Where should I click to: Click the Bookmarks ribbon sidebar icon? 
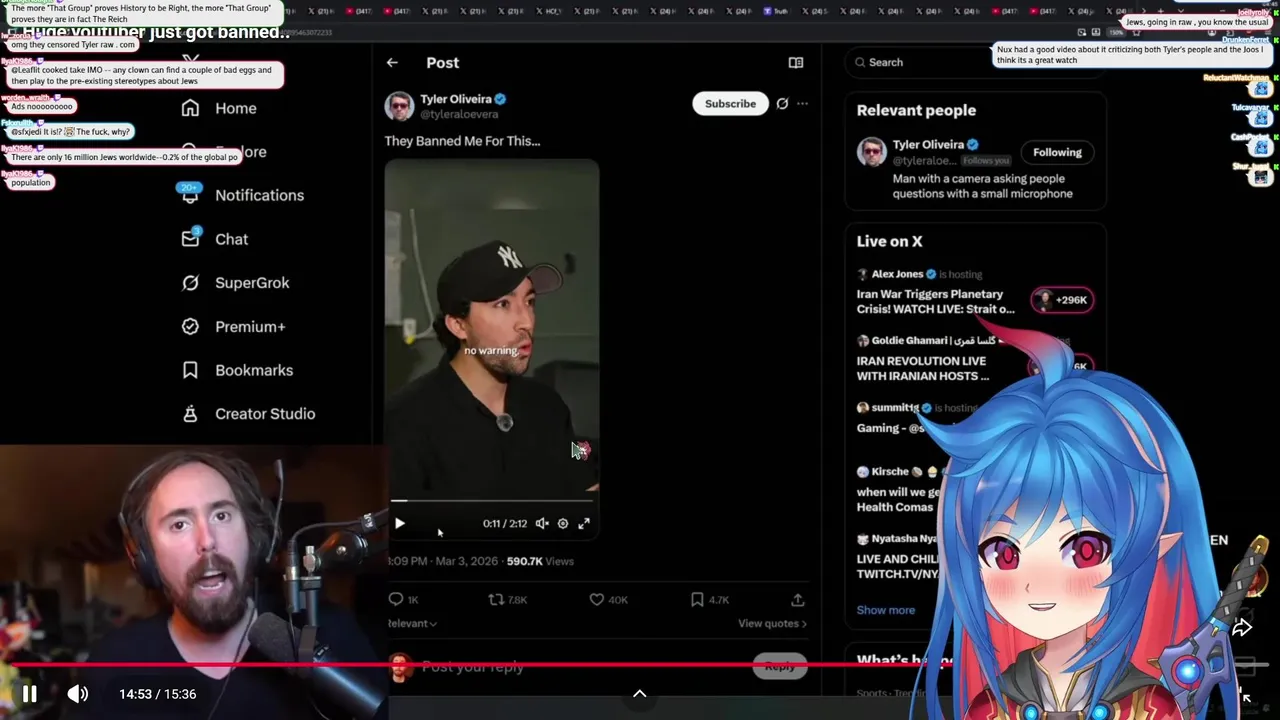tap(190, 370)
